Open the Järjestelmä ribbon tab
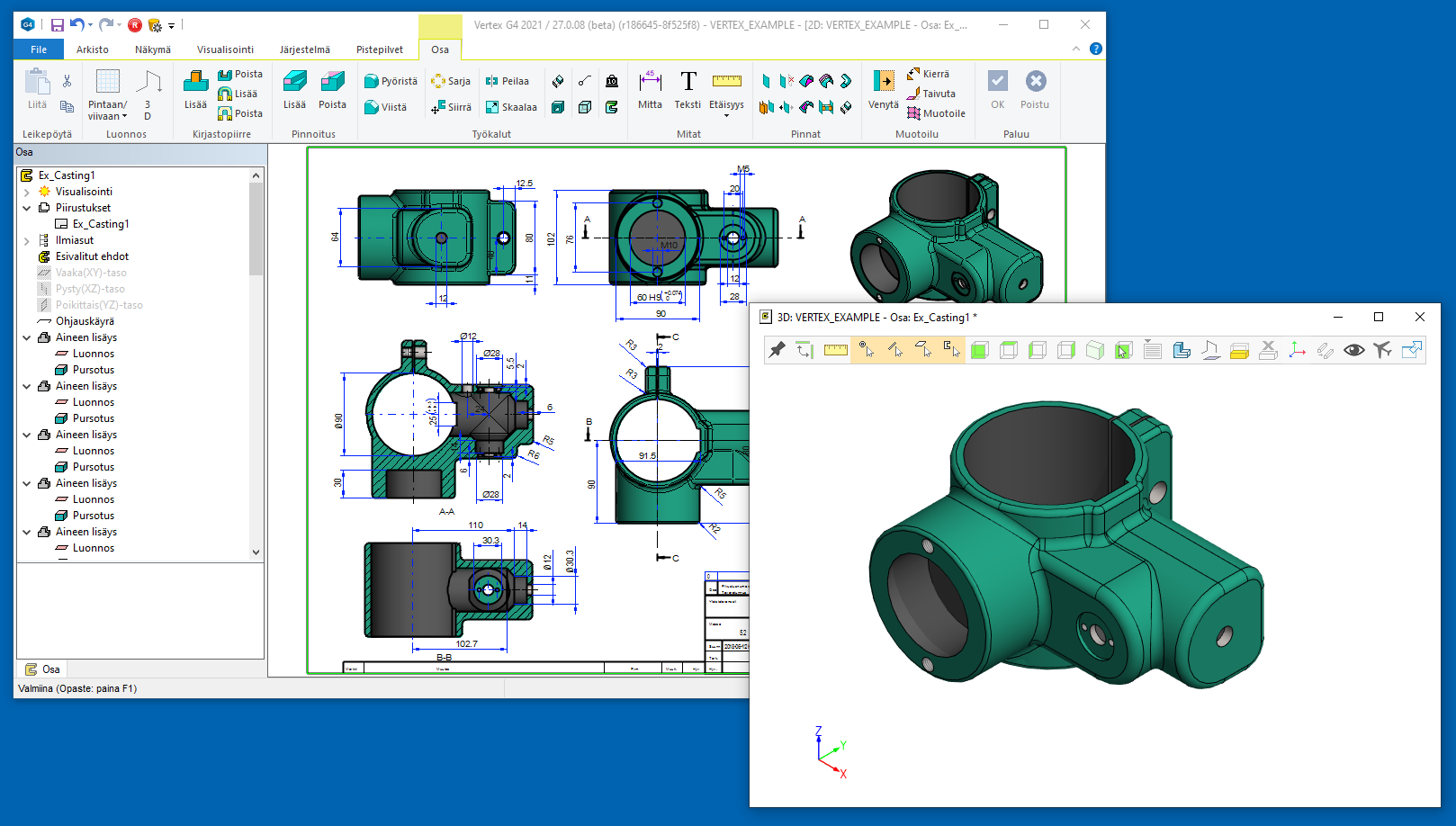 point(304,49)
